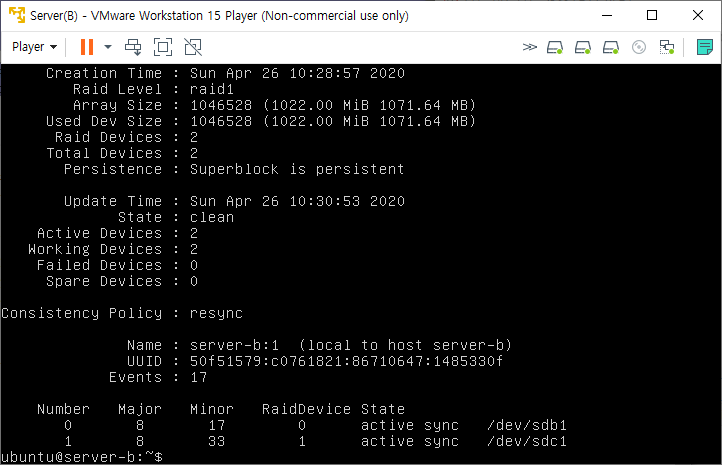Click the /dev/sdc1 device entry
This screenshot has height=465, width=722.
tap(527, 441)
